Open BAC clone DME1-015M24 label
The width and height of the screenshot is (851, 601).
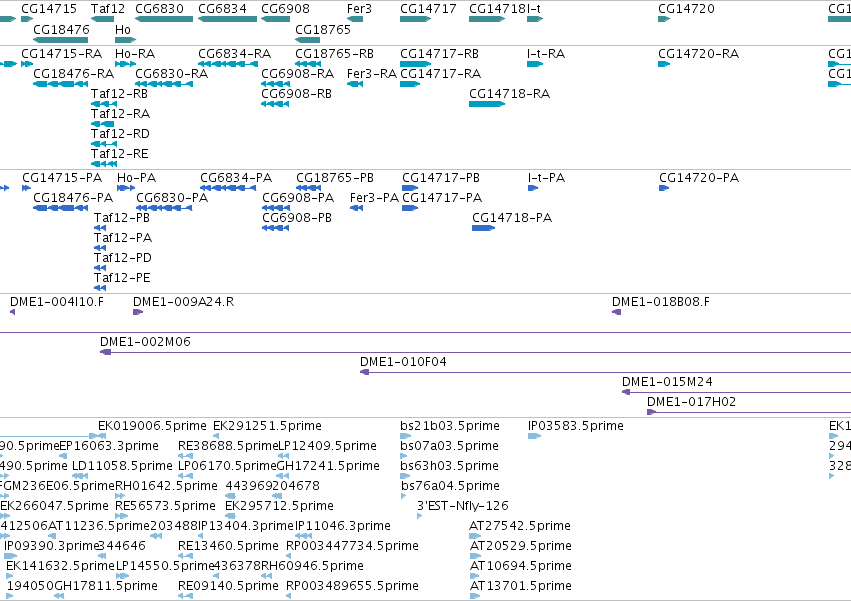point(667,382)
